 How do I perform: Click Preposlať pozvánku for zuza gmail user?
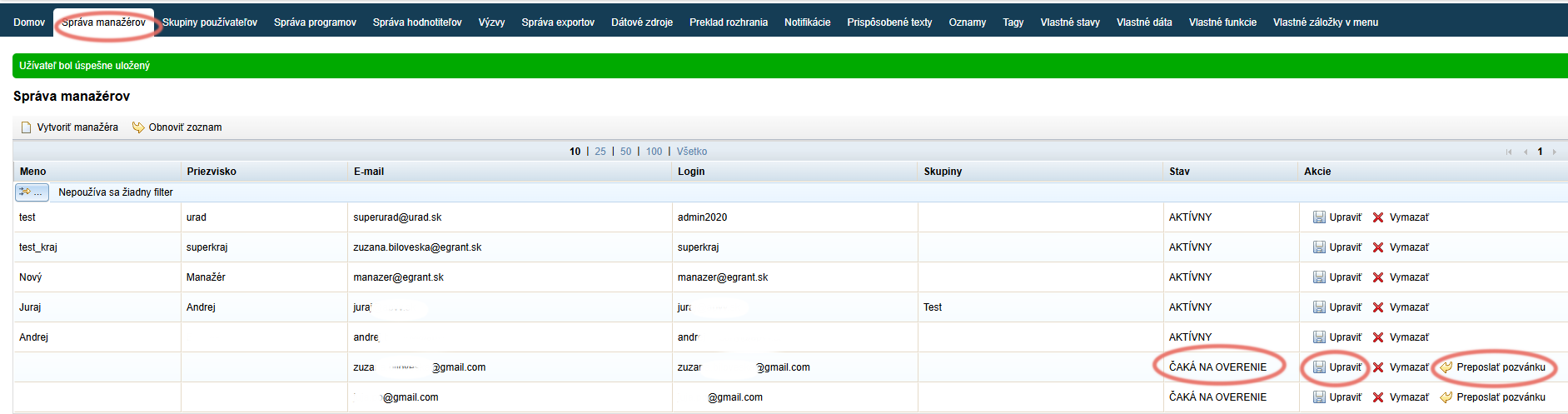tap(1500, 367)
